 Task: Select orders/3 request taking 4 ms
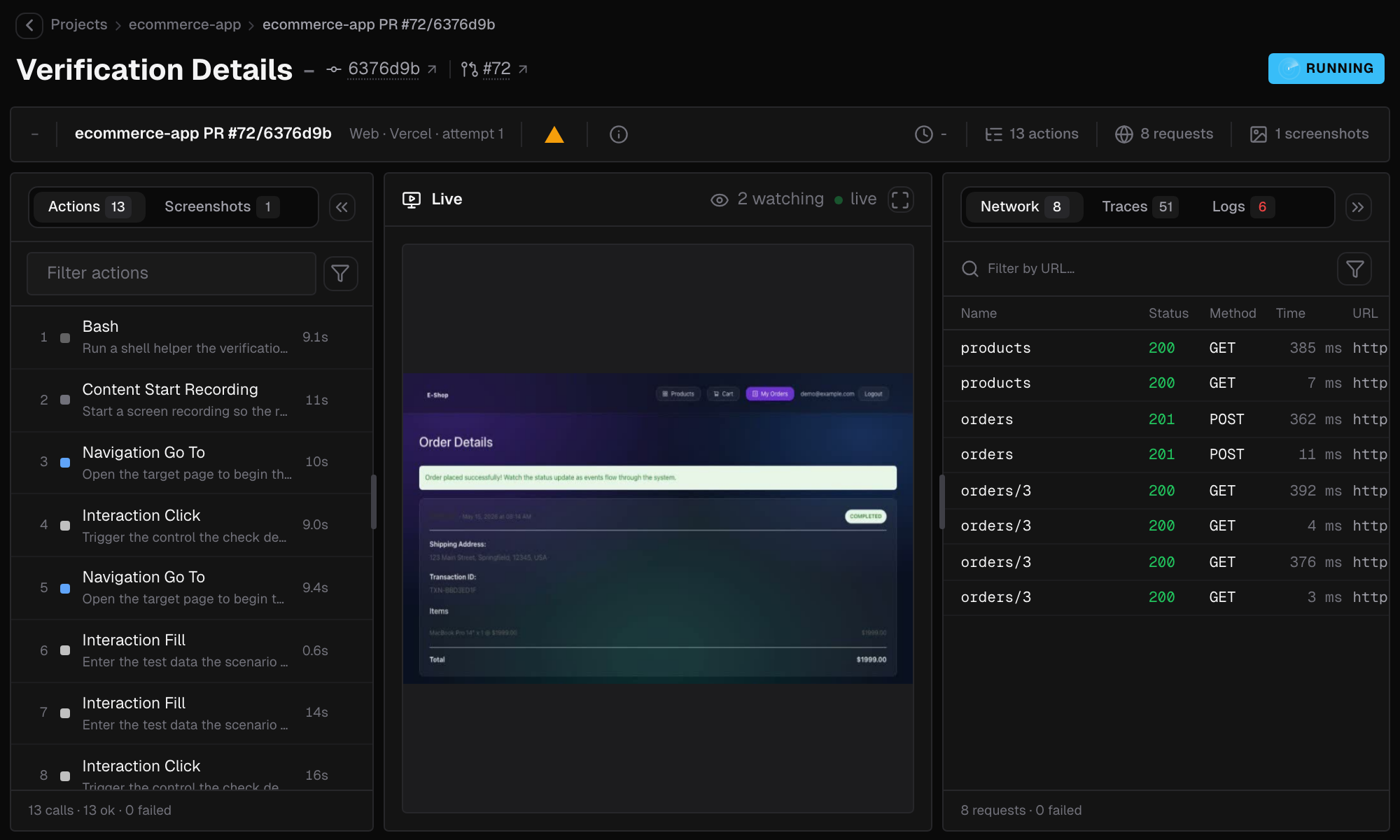click(x=1166, y=526)
